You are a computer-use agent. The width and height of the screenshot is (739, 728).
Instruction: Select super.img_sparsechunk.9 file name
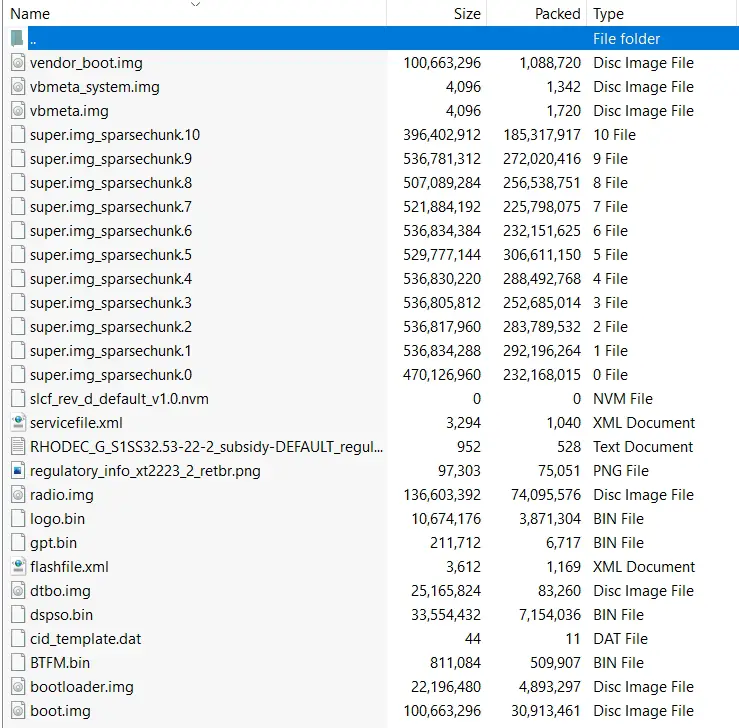[111, 159]
